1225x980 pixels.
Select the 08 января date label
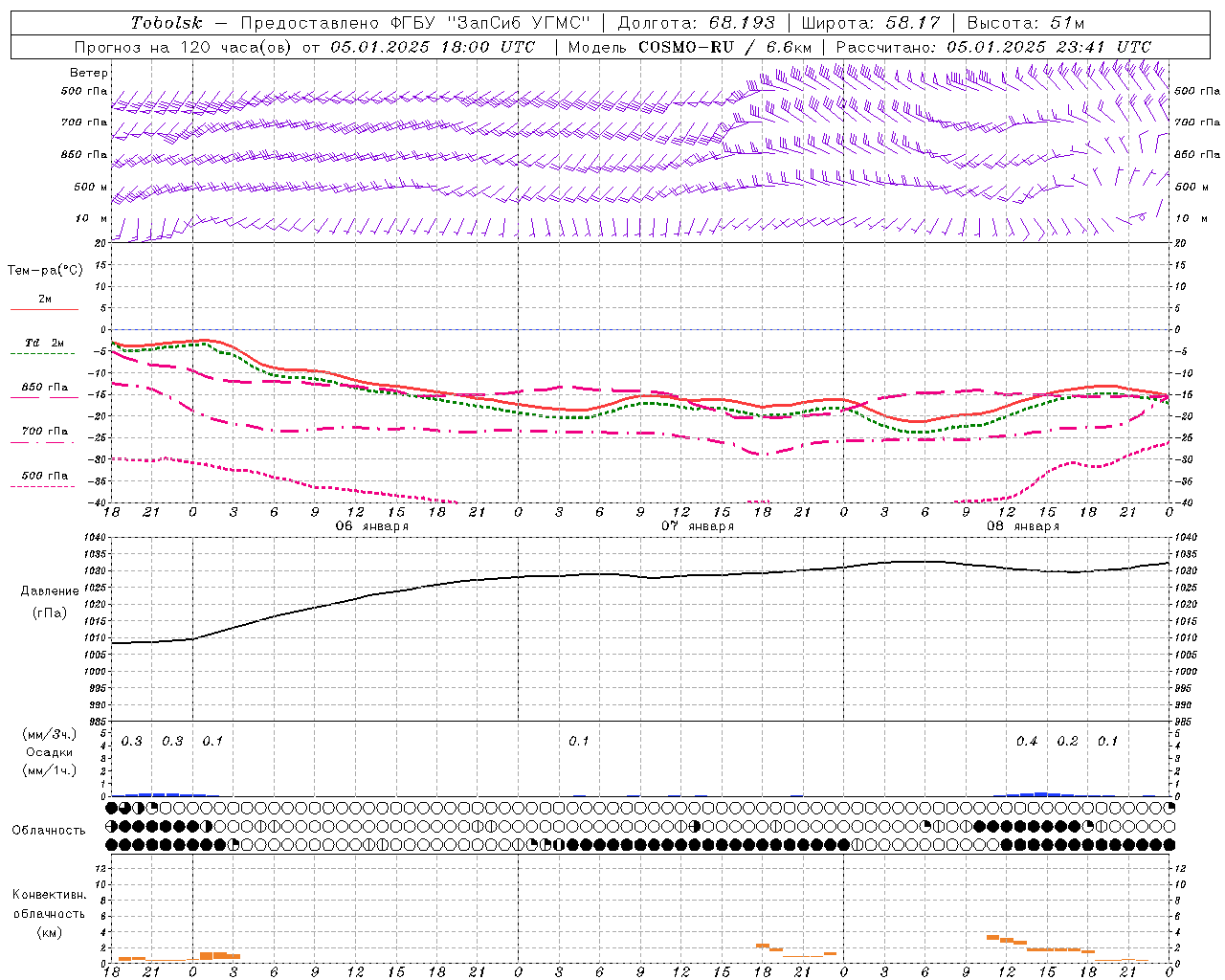click(x=1023, y=526)
